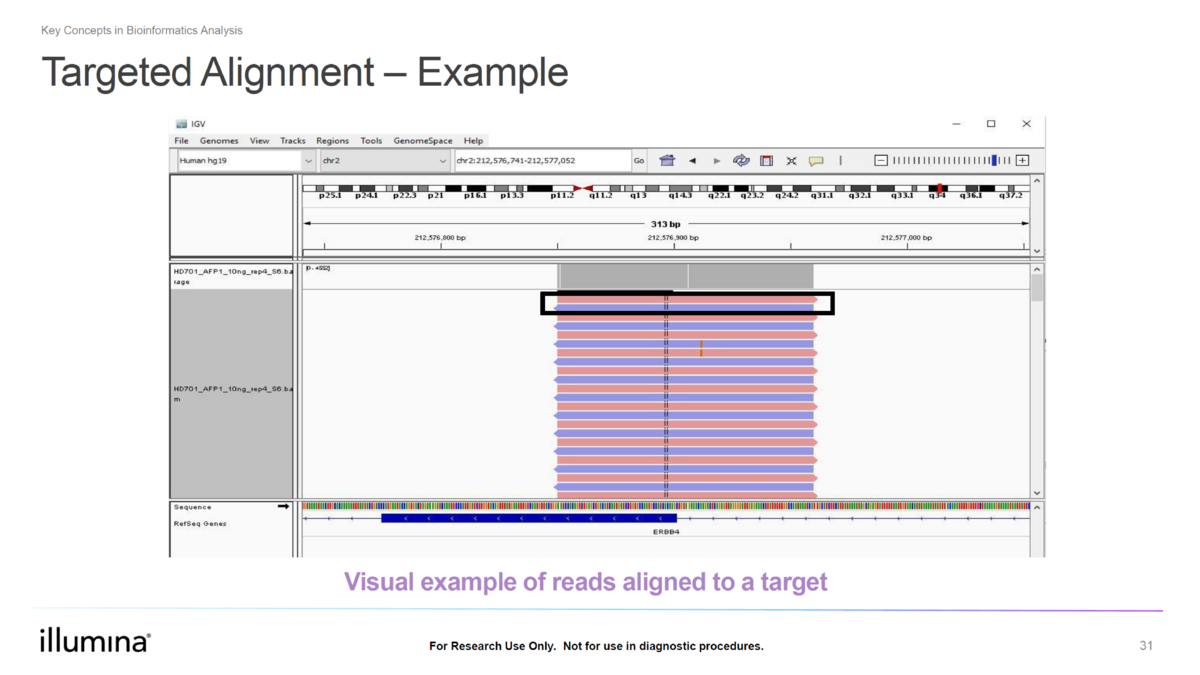This screenshot has width=1200, height=675.
Task: Open the GenomeSpace menu
Action: [x=422, y=141]
